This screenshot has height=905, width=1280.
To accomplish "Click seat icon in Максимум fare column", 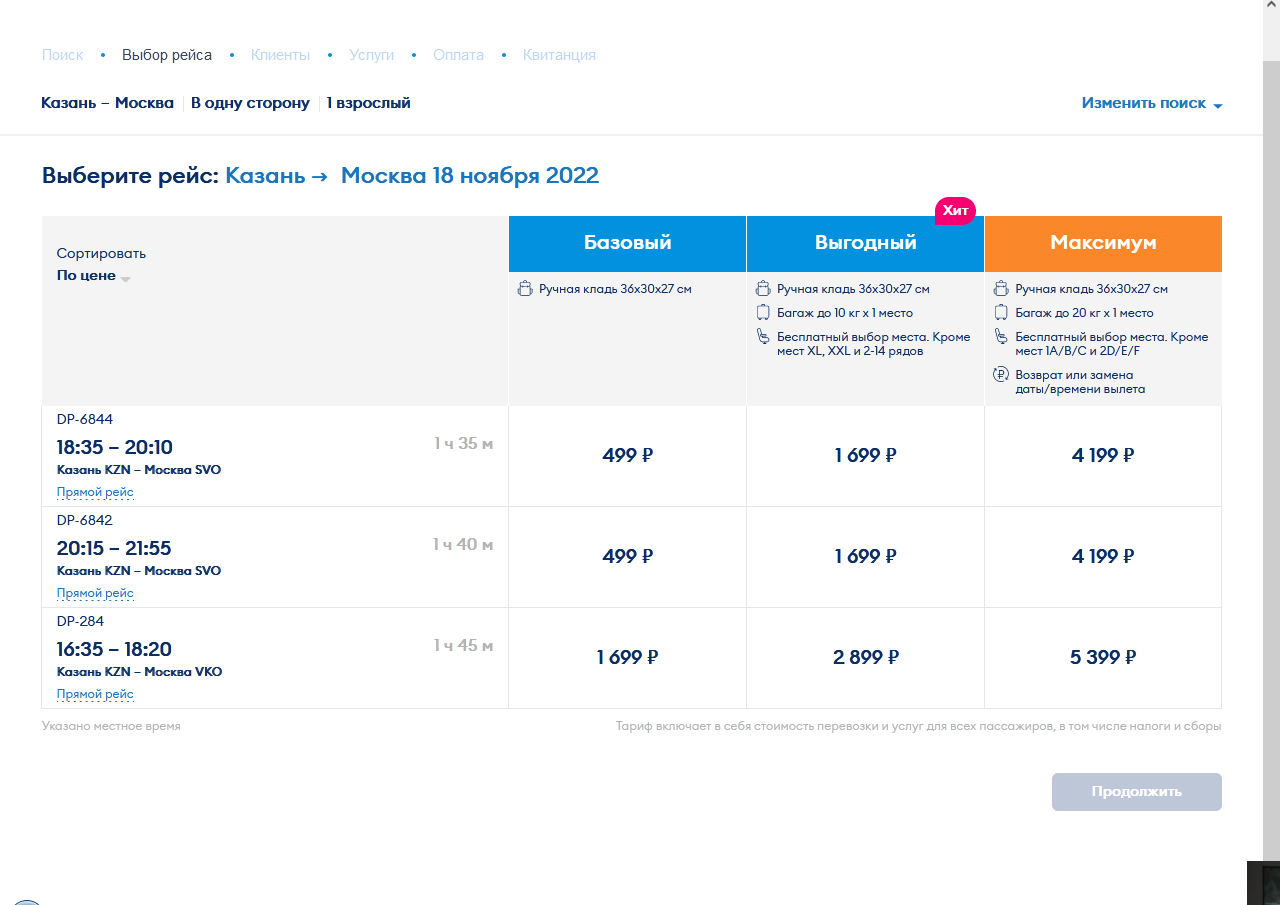I will pyautogui.click(x=1000, y=337).
